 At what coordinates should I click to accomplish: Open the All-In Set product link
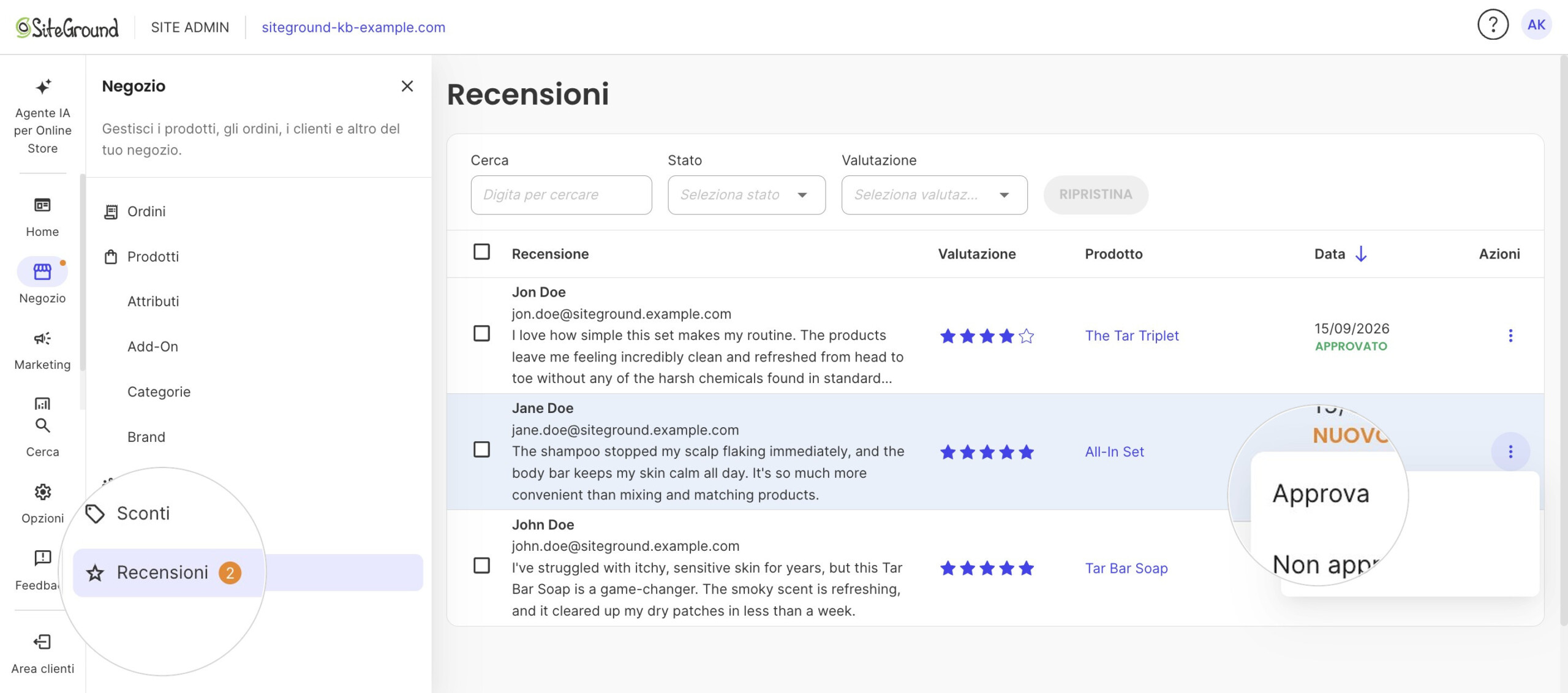(x=1114, y=452)
